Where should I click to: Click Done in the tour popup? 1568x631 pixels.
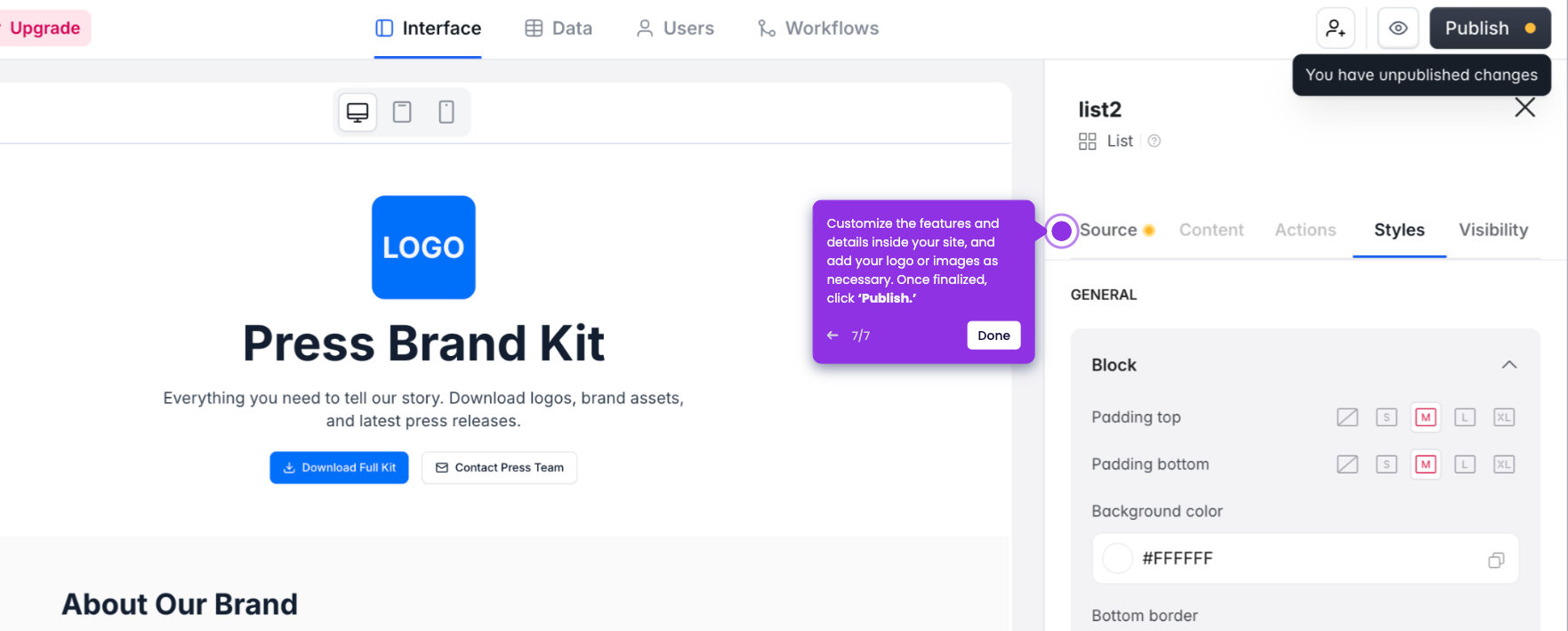993,336
